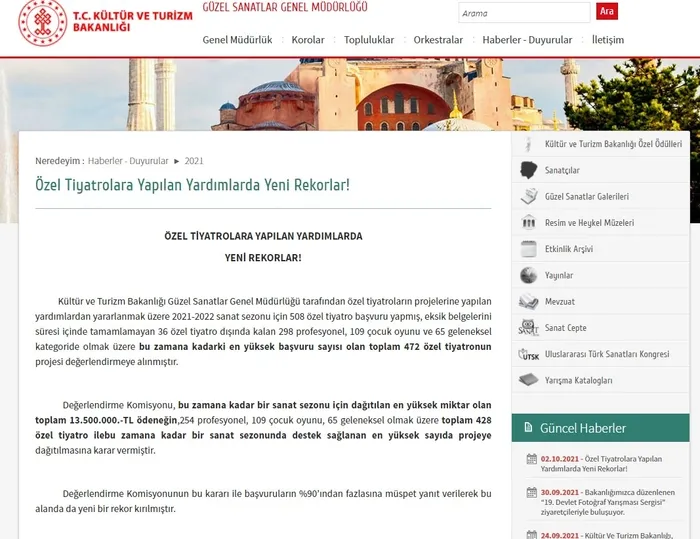Click the Hagia Sophia banner image

pos(350,95)
